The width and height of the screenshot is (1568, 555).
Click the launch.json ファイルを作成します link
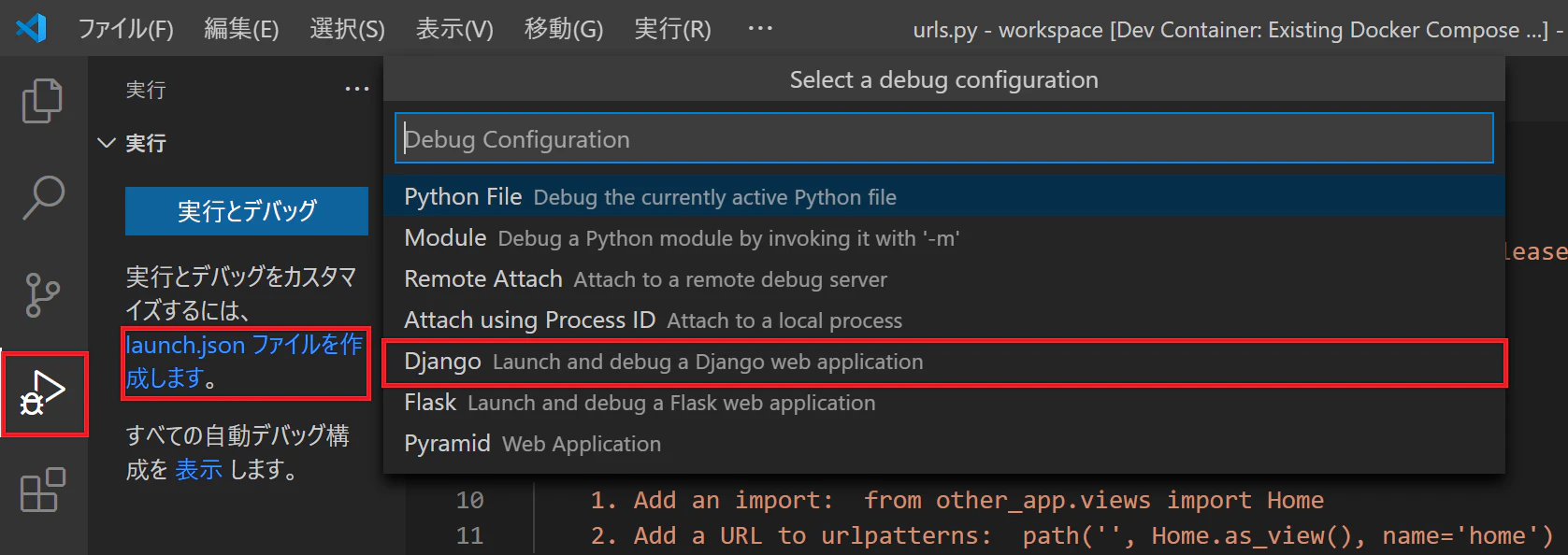pos(244,362)
